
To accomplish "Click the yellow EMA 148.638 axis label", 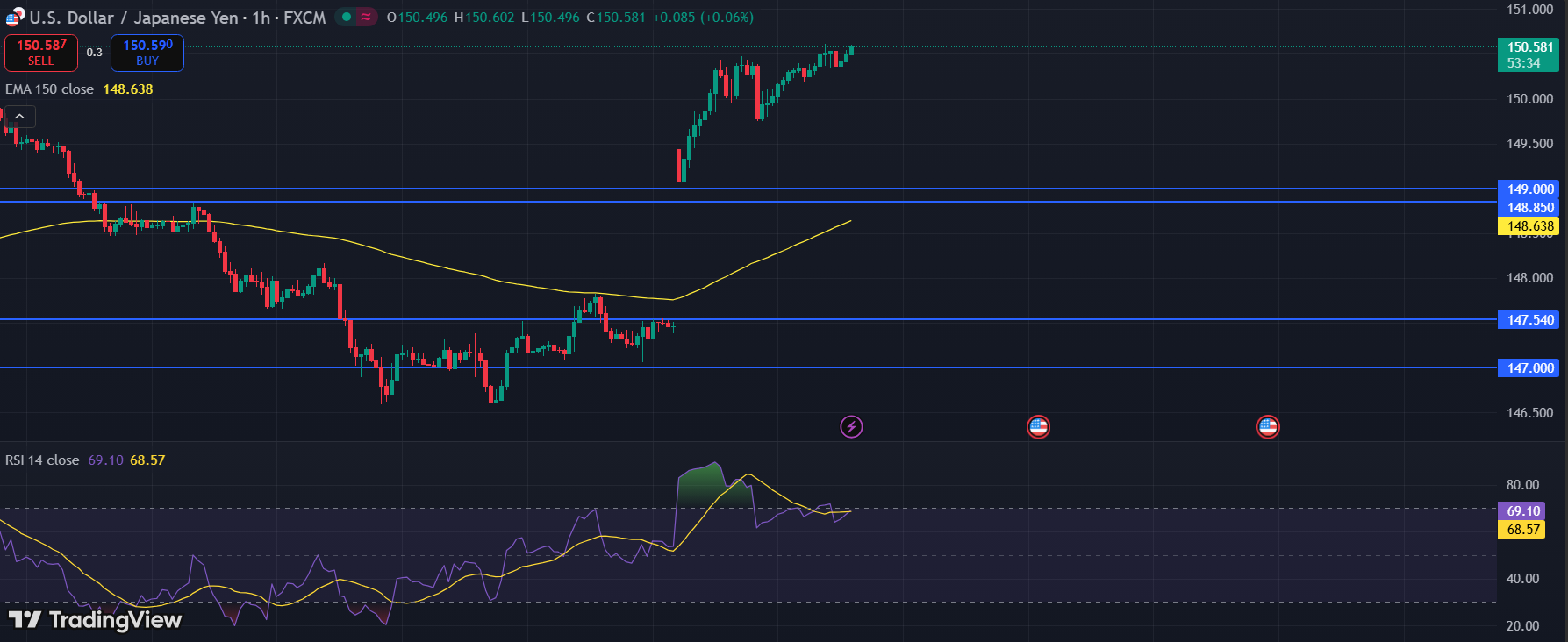I will 1529,226.
